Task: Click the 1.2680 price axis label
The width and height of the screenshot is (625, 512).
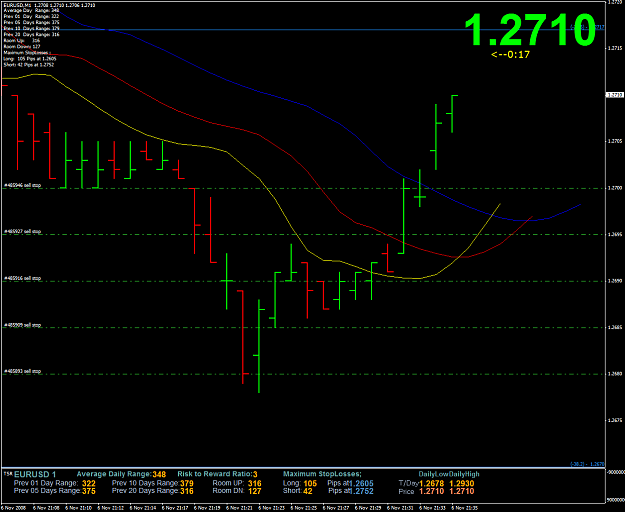Action: coord(614,374)
